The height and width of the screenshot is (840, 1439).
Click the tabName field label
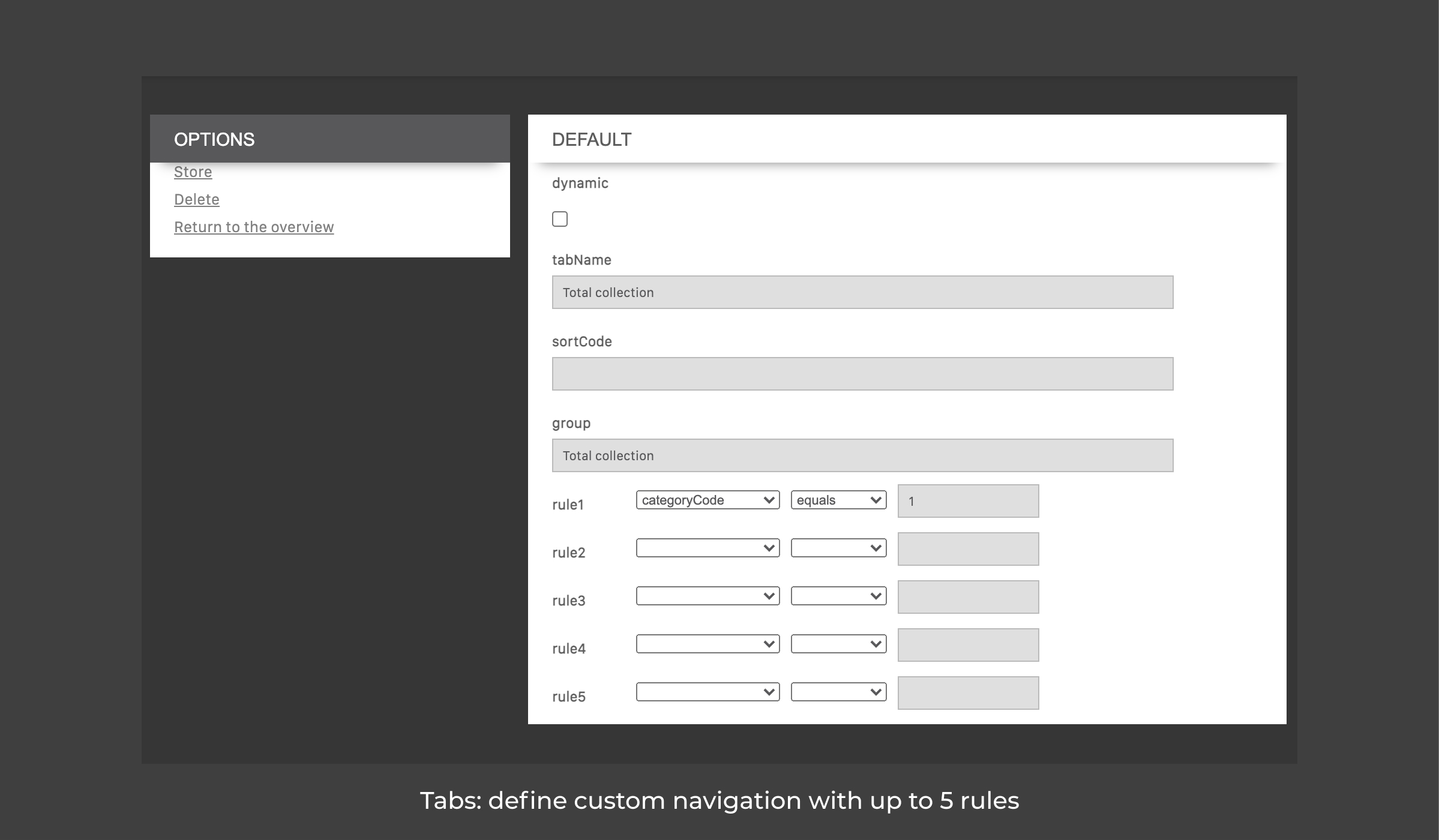pyautogui.click(x=581, y=260)
